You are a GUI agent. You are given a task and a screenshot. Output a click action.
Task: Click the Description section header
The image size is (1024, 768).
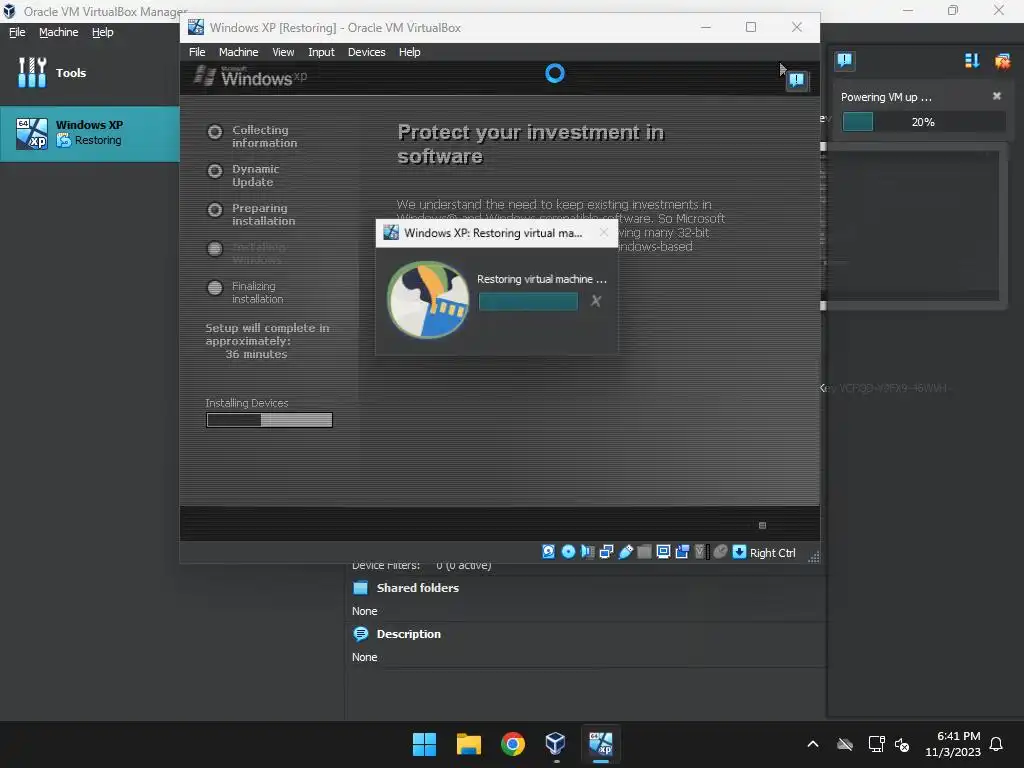(408, 634)
